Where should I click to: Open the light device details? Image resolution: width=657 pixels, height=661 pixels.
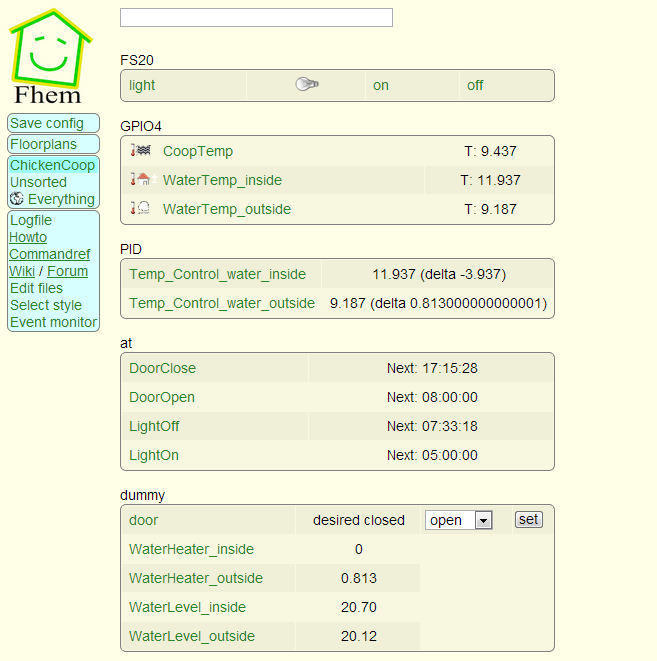142,85
